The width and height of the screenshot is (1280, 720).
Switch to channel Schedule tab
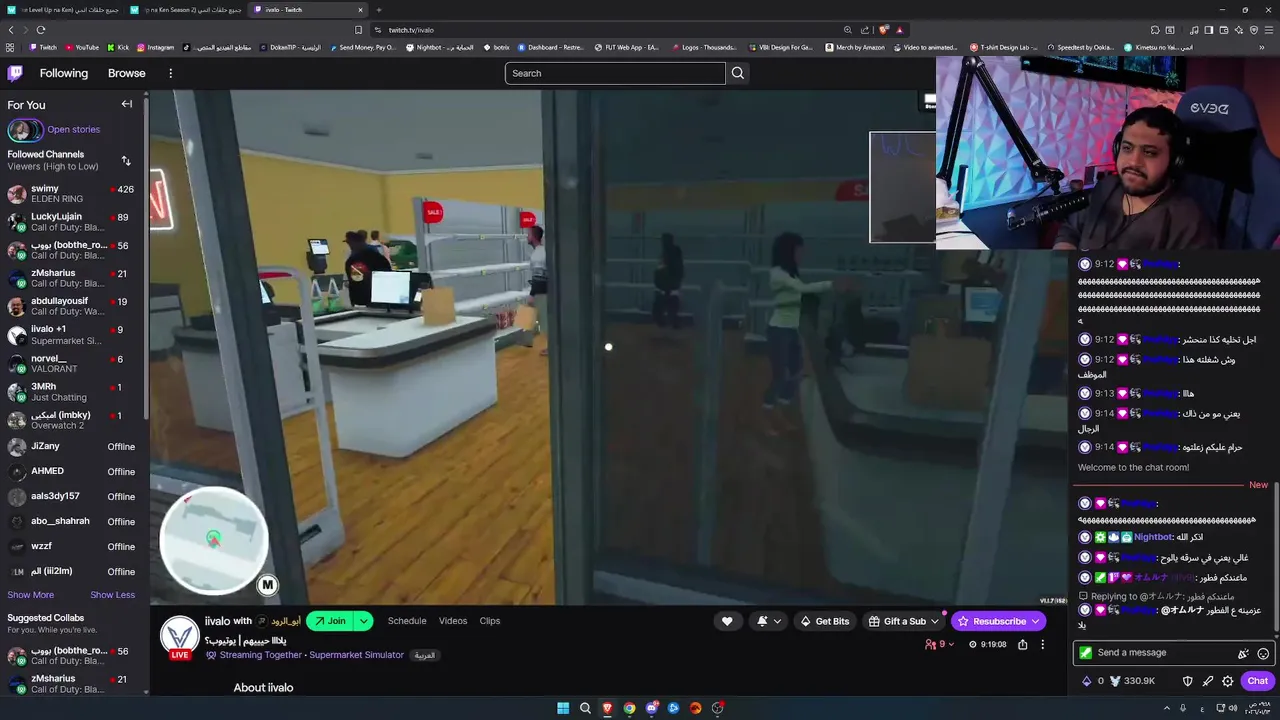click(407, 621)
